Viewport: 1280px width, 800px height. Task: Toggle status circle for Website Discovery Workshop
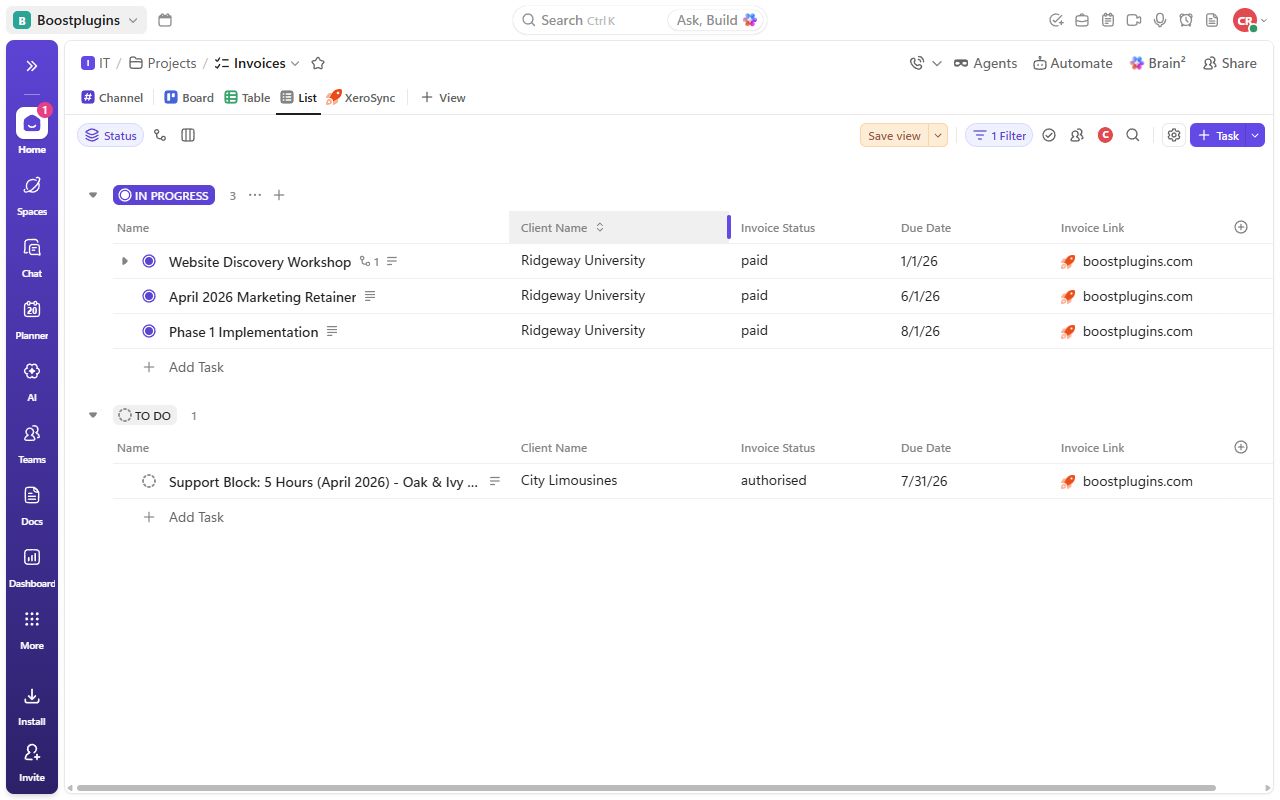click(149, 261)
